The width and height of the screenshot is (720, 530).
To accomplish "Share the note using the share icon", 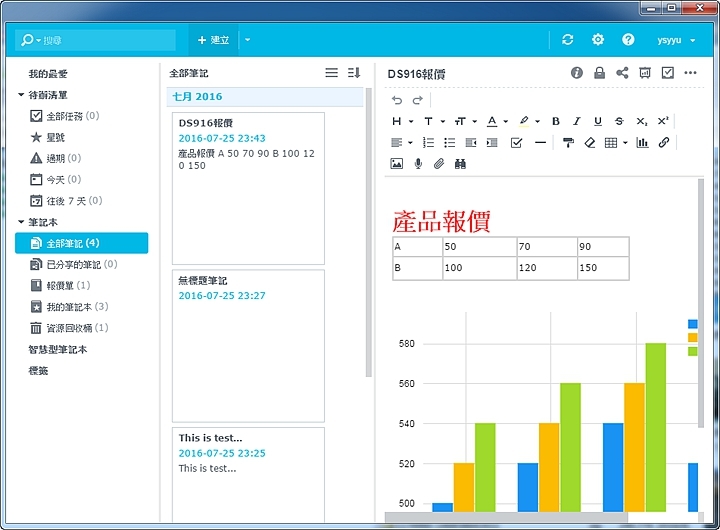I will [622, 73].
